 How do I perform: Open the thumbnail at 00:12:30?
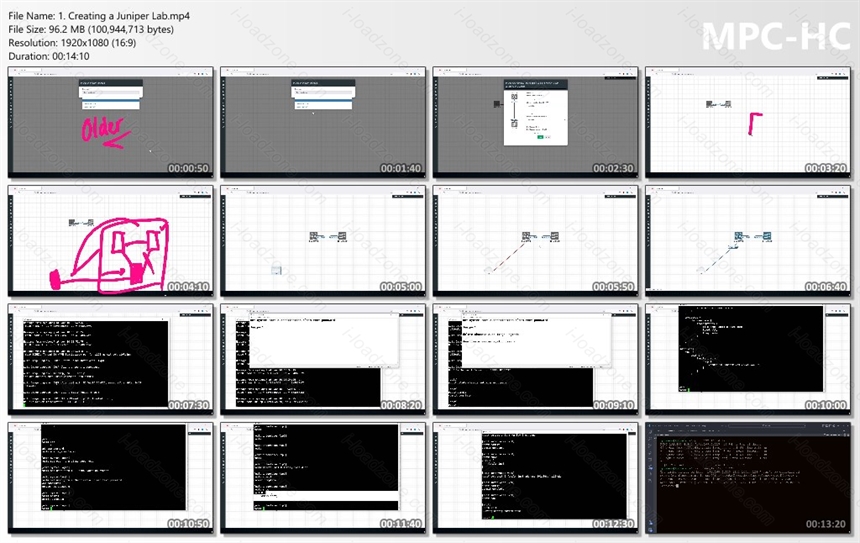535,478
